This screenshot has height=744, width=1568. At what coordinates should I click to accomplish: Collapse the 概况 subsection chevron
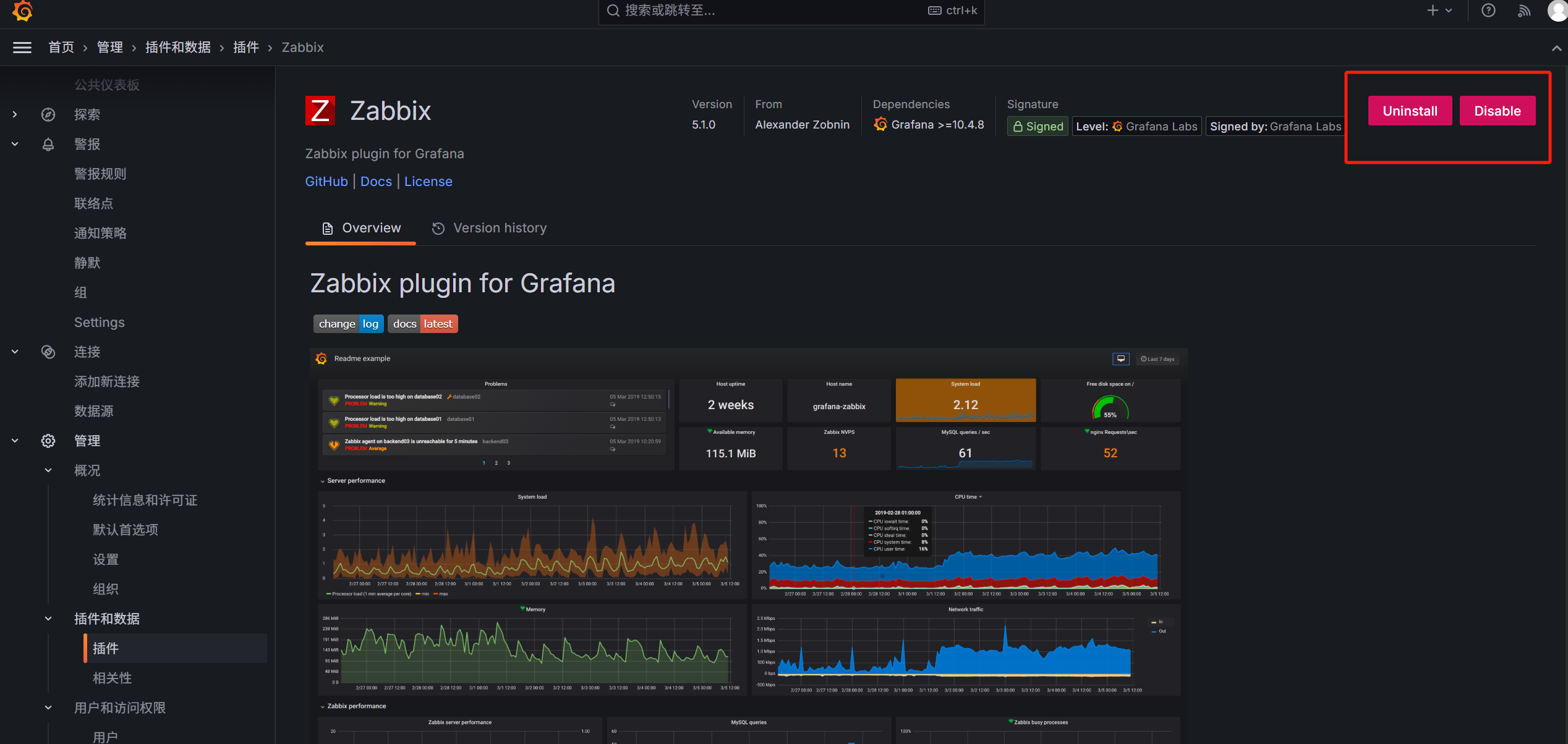point(48,470)
